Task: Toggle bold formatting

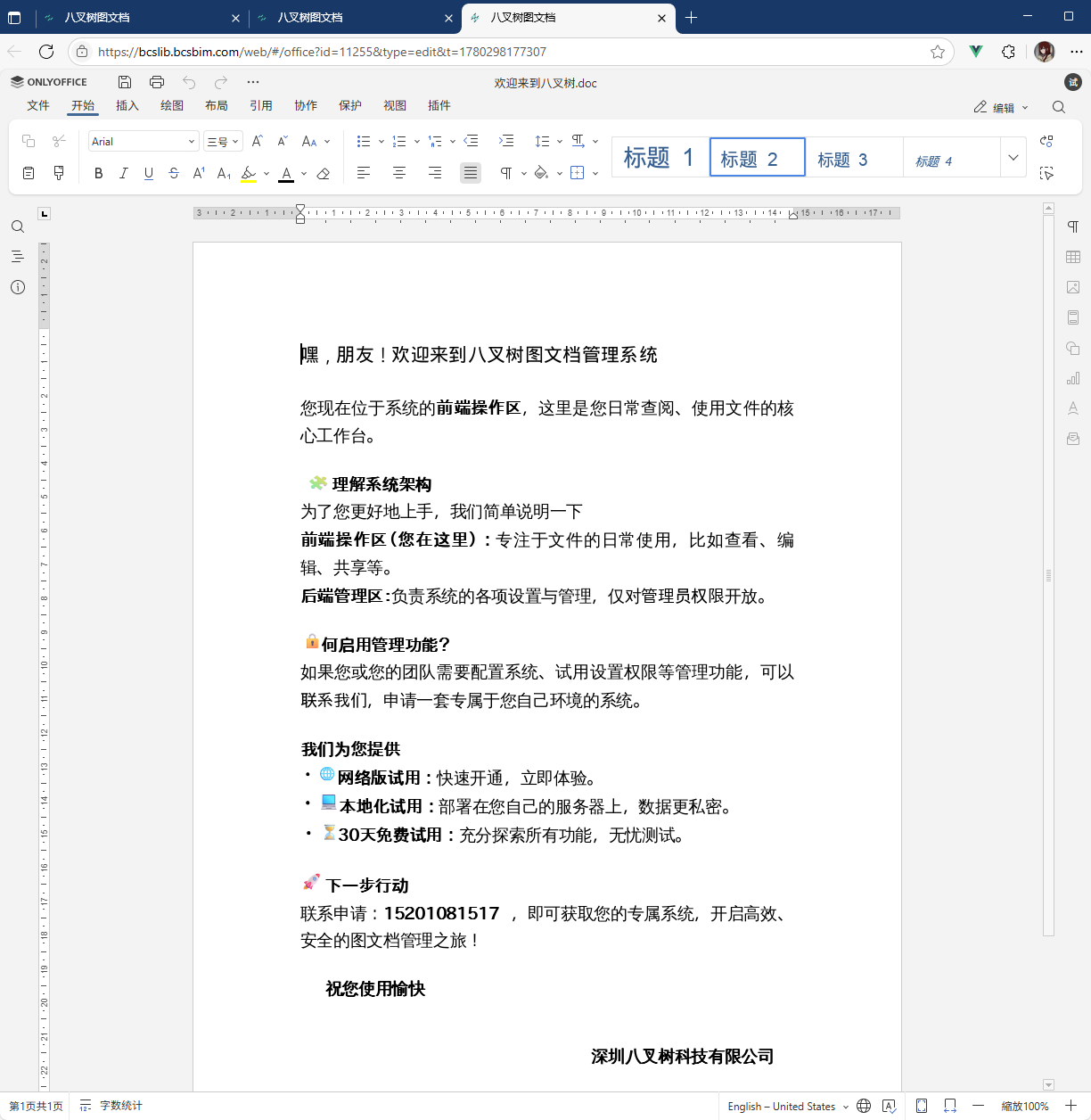Action: (x=99, y=173)
